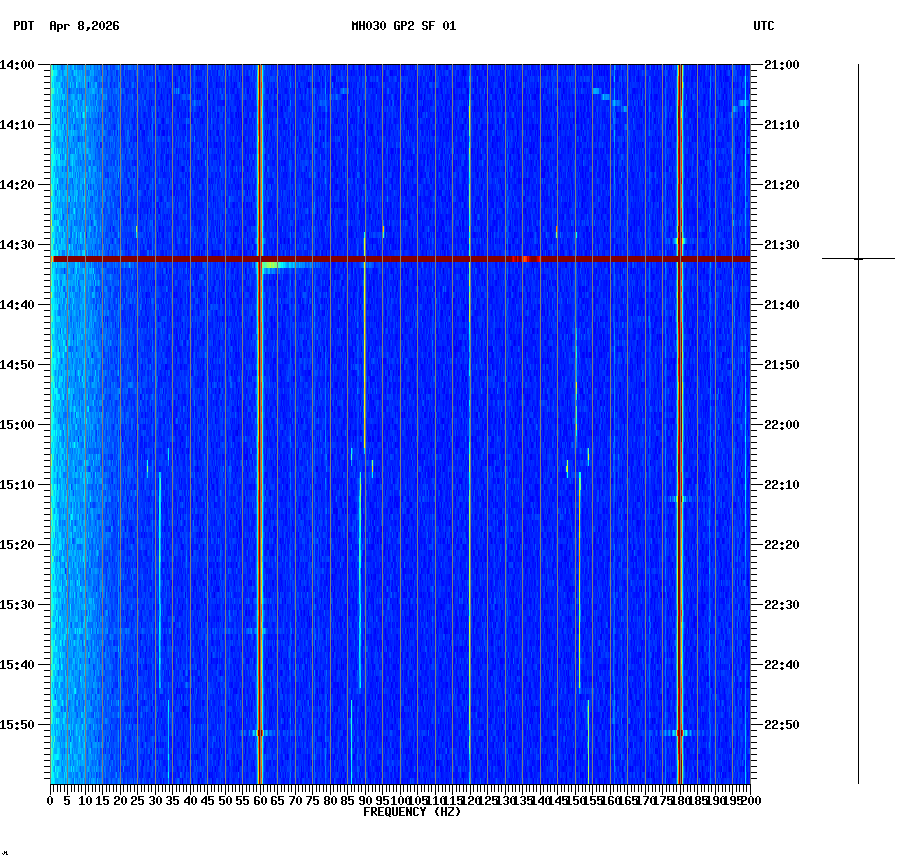Screen dimensions: 902x864
Task: Click the MH030 GP2 SF 01 station title
Action: 404,27
